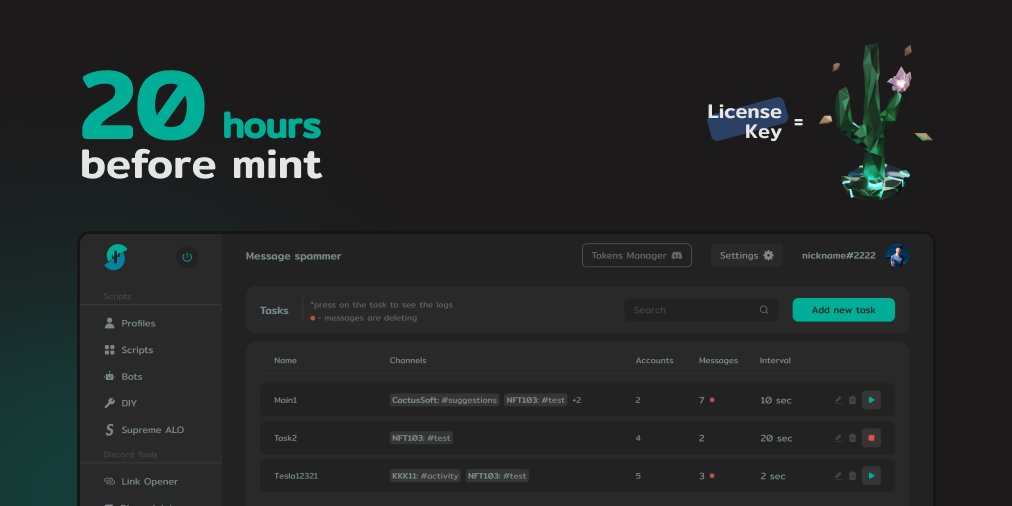Click nickname#2222 username
The width and height of the screenshot is (1012, 506).
[x=838, y=256]
